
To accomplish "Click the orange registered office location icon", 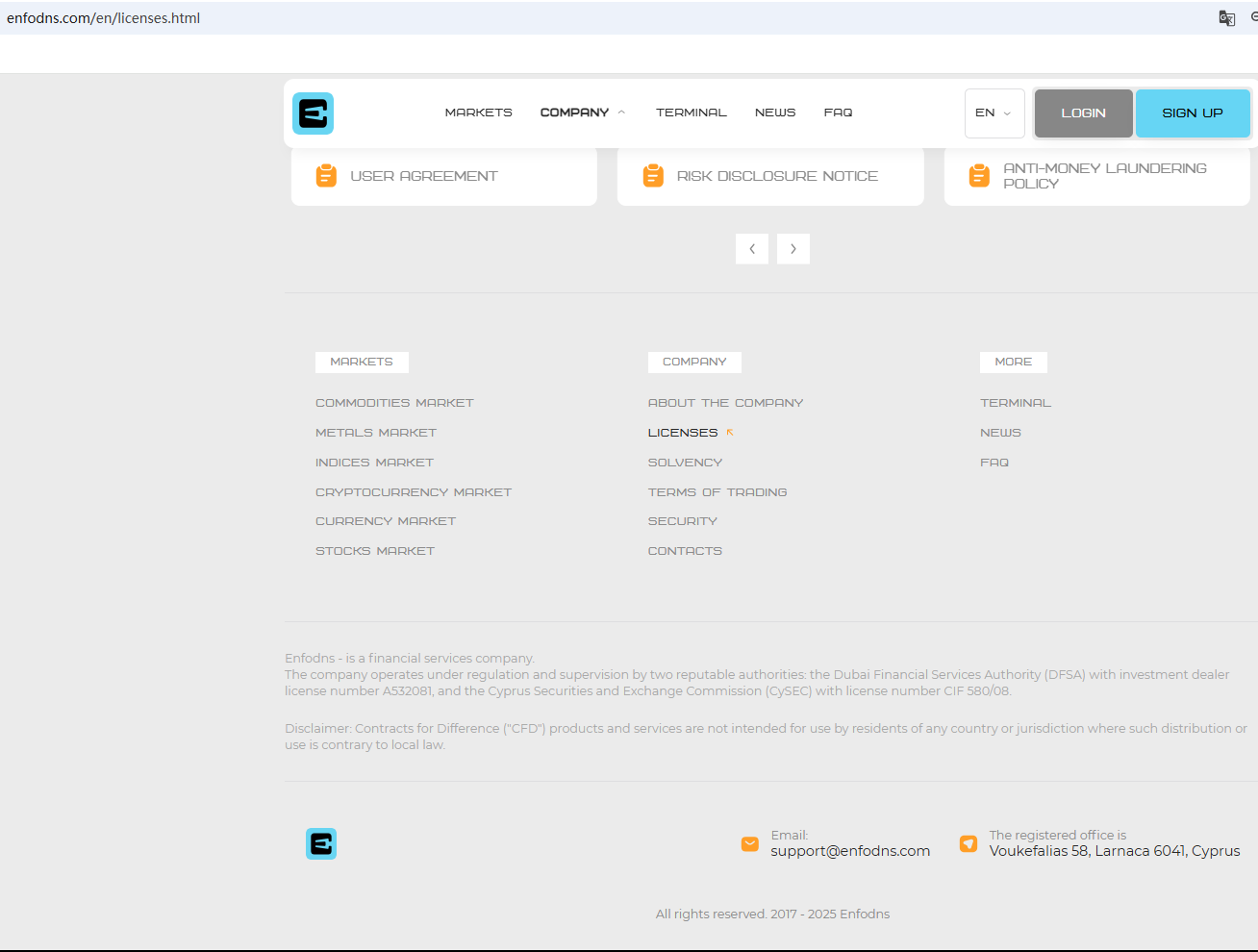I will point(969,843).
